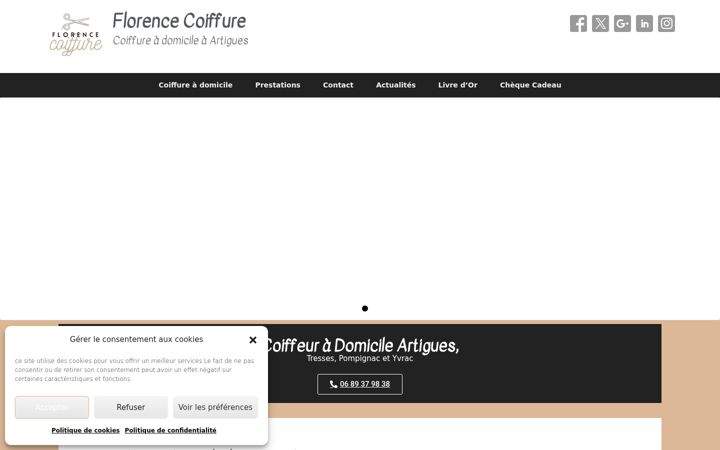Open Voir les préférences button

click(215, 407)
